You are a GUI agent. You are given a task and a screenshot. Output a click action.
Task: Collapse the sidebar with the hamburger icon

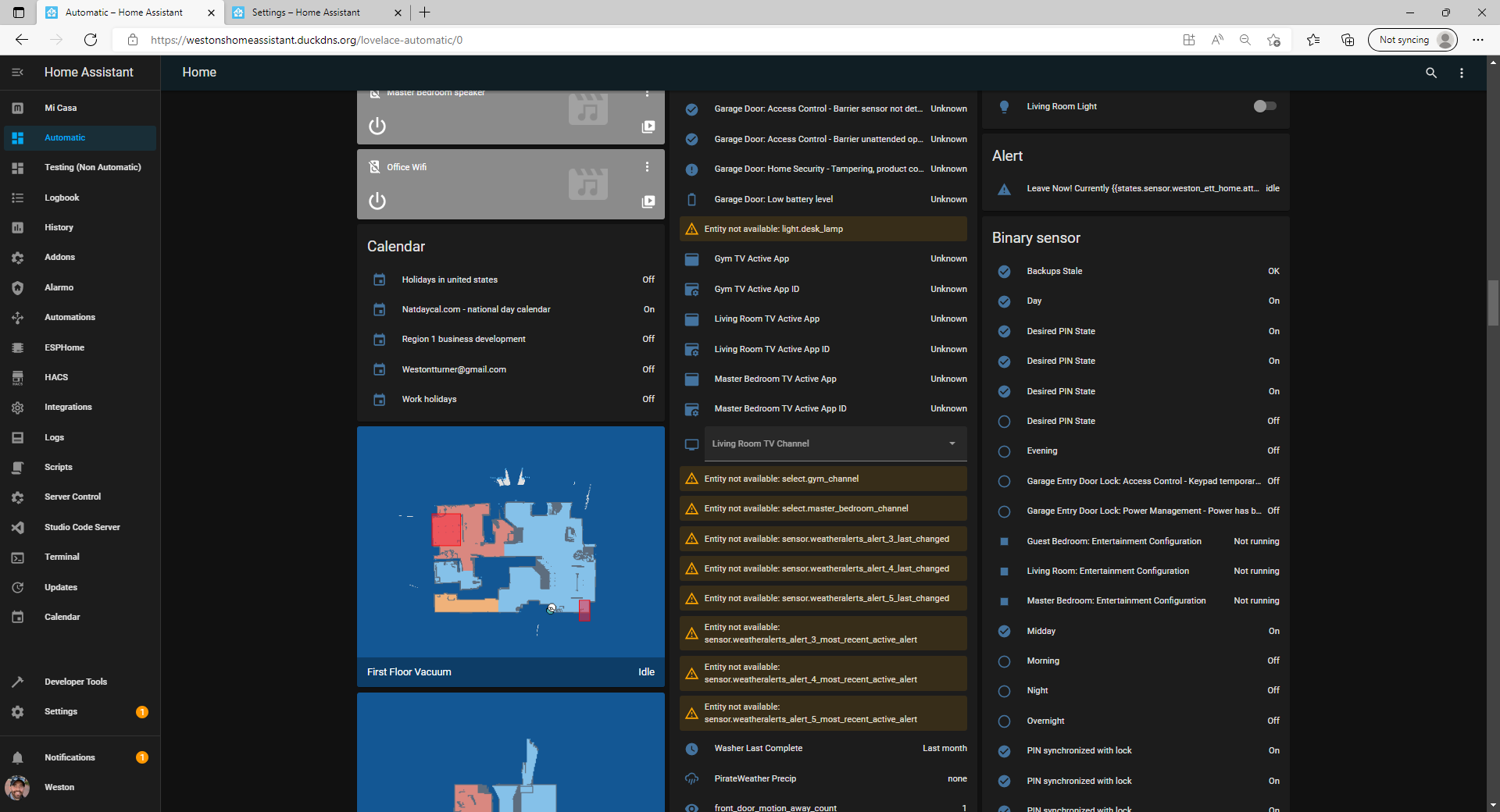click(17, 72)
